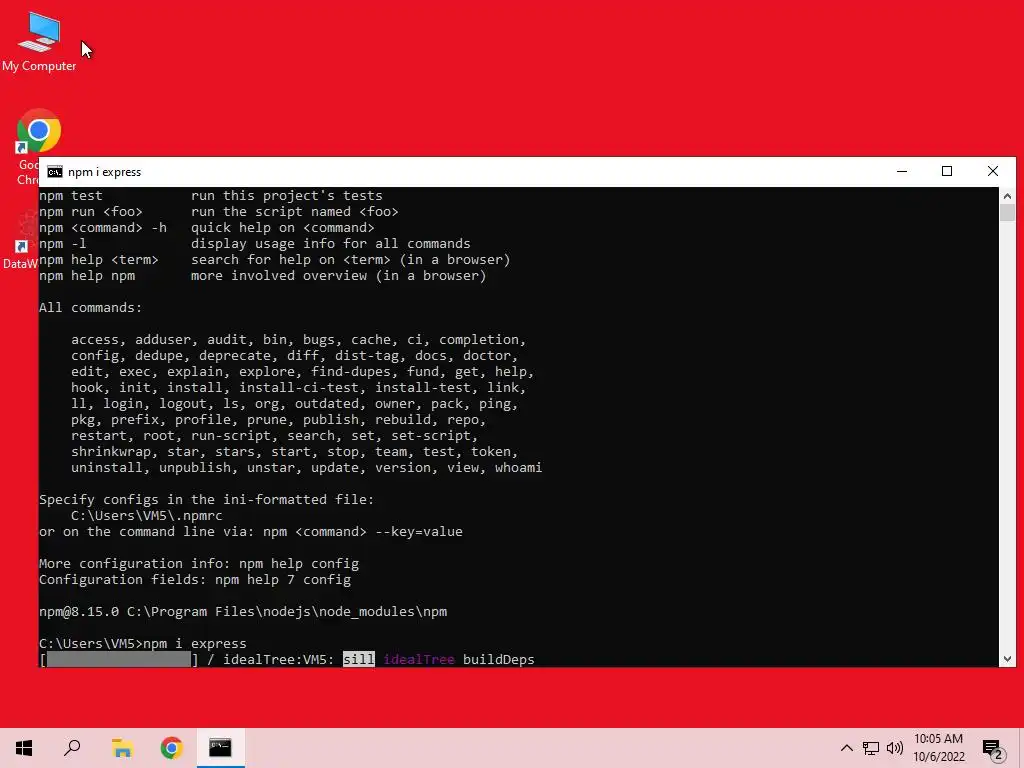Image resolution: width=1024 pixels, height=768 pixels.
Task: Click the 'npm -l' help line
Action: 255,244
